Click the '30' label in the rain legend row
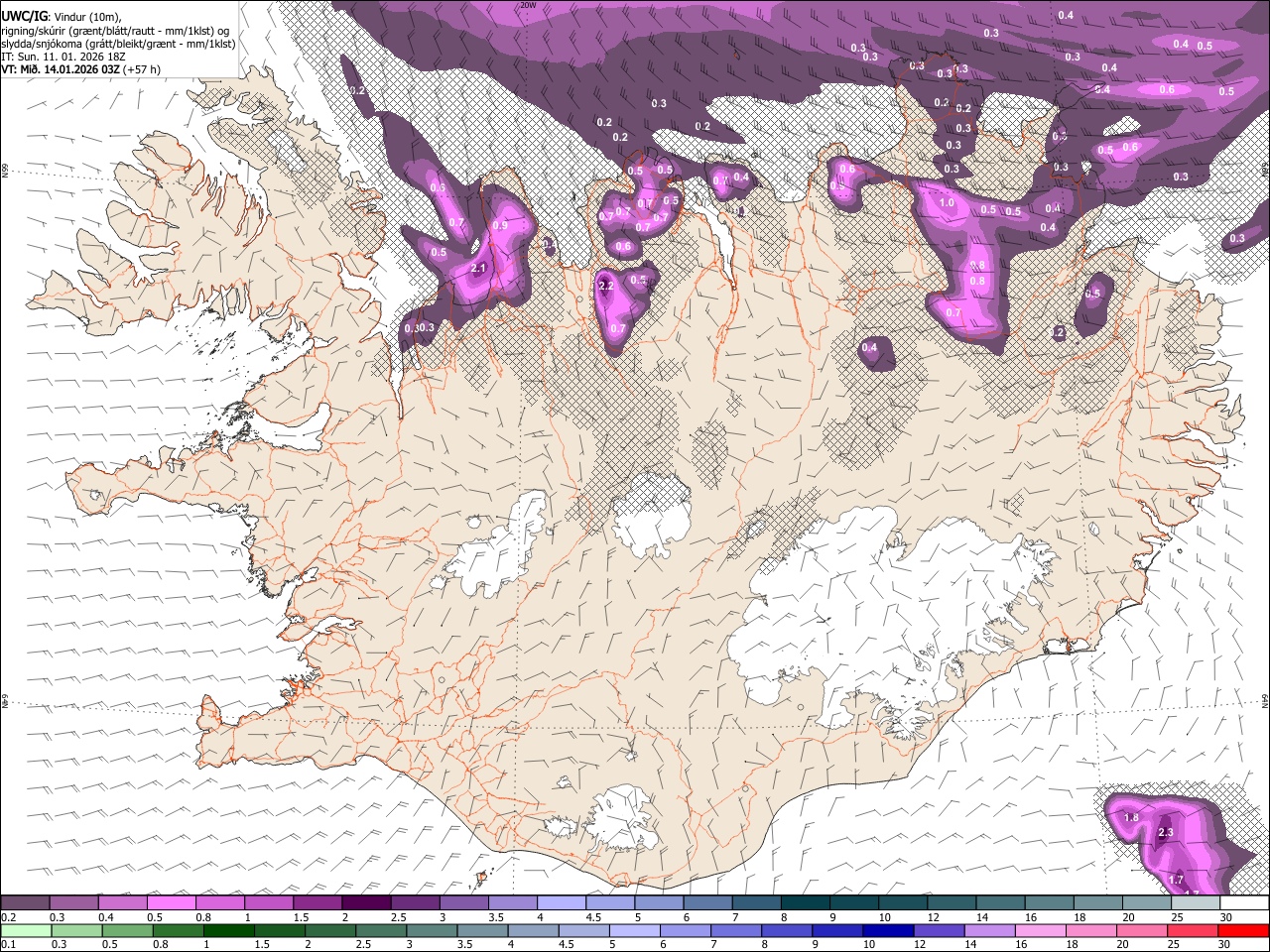1270x952 pixels. coord(1226,945)
